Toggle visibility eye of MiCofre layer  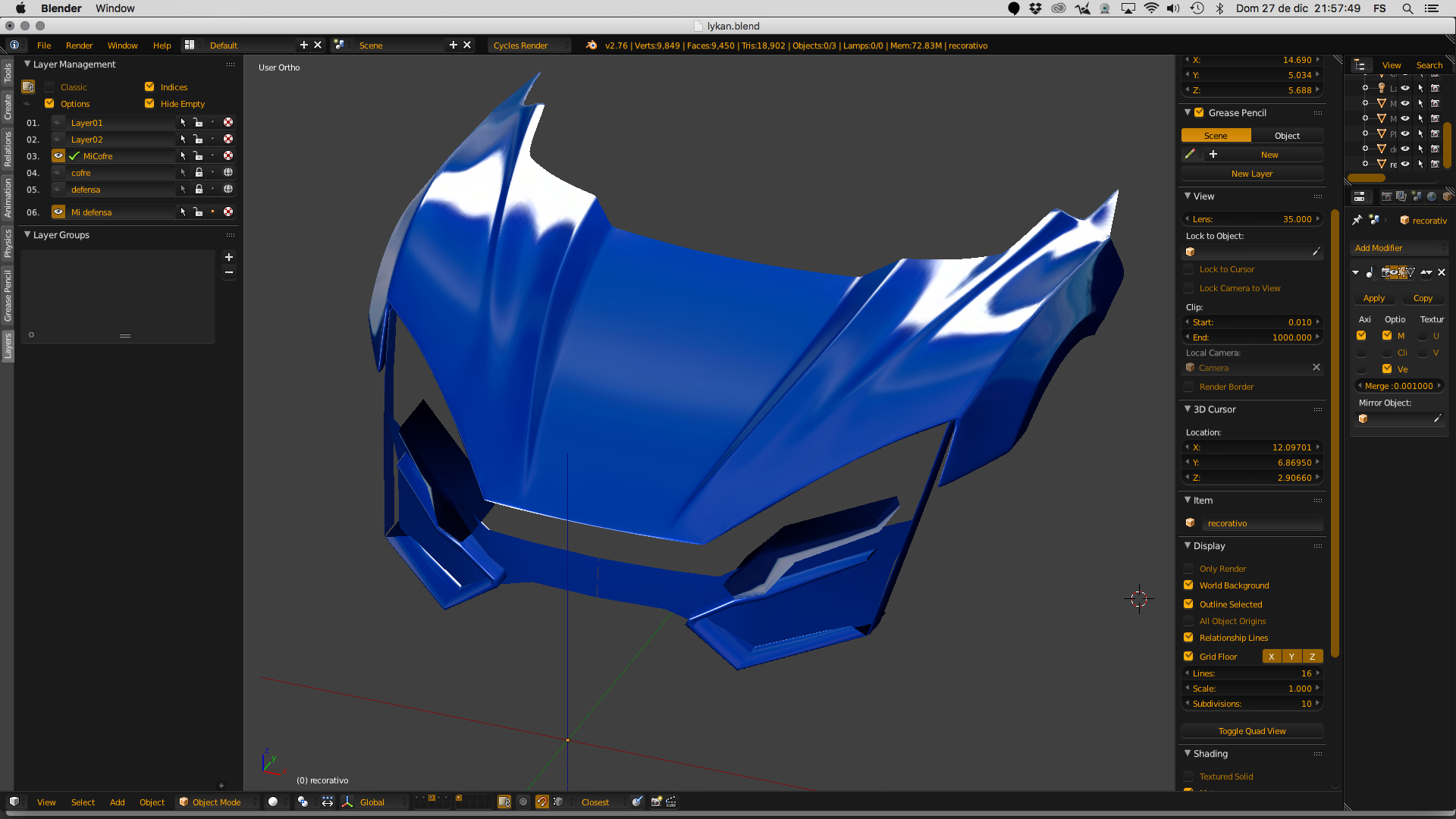pyautogui.click(x=58, y=156)
